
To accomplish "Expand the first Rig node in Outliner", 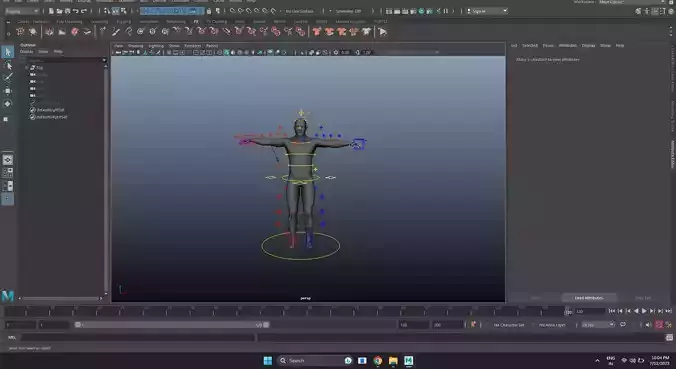I will (x=27, y=68).
